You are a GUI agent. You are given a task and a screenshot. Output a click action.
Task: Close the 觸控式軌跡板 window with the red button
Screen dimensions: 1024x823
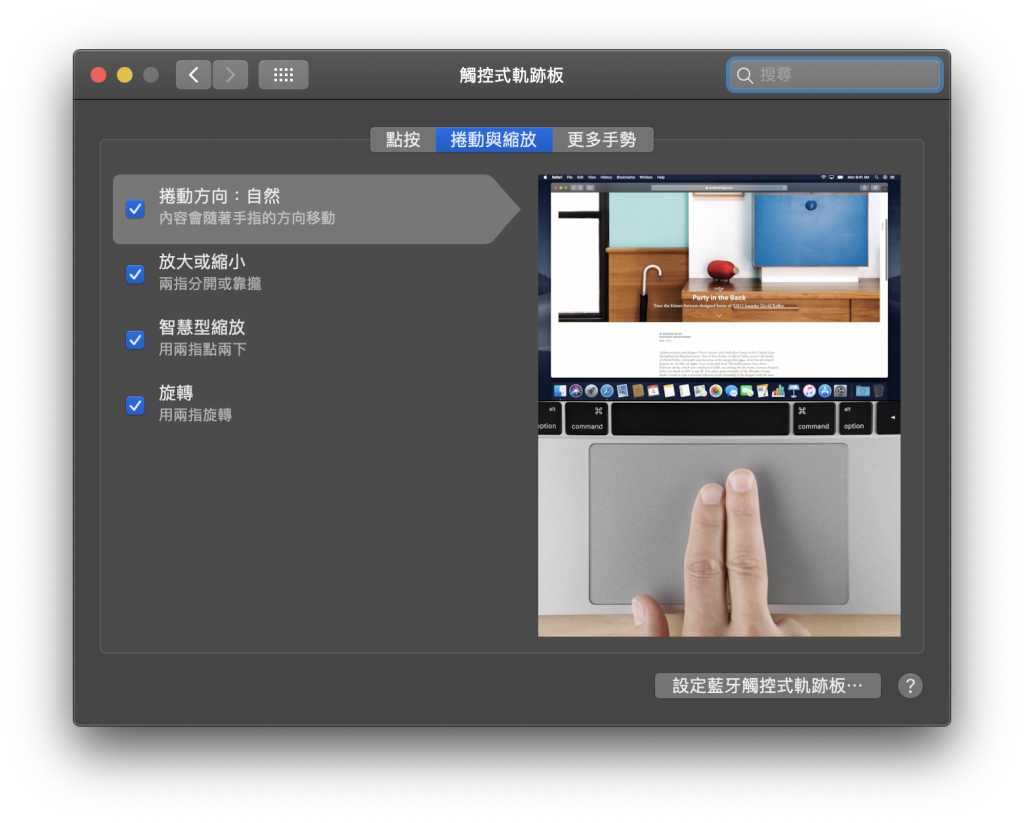[x=99, y=75]
